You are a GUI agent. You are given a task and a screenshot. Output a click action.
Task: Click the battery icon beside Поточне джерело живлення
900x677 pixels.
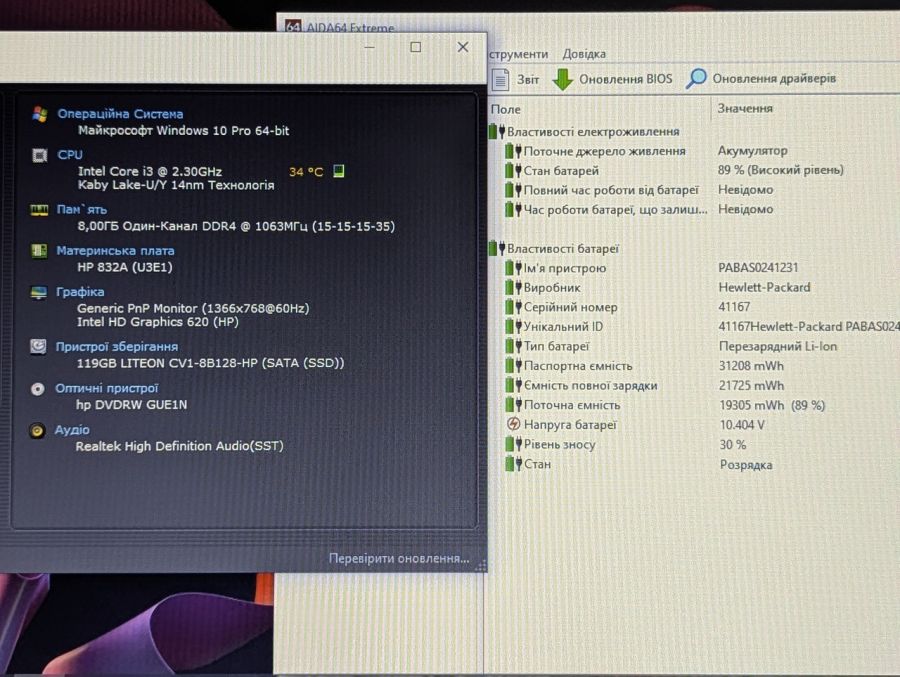(x=513, y=151)
